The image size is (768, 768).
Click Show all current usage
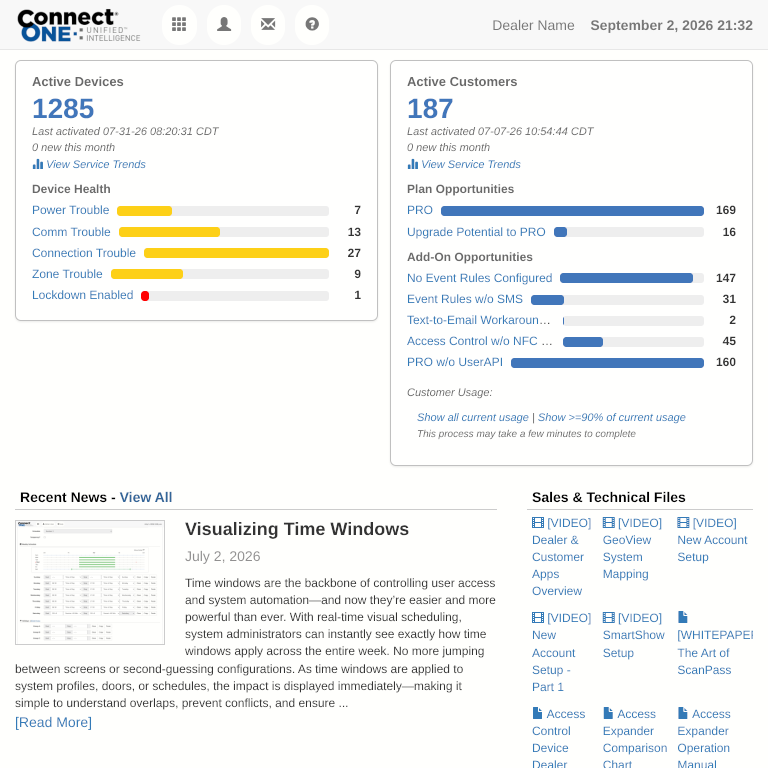pos(473,417)
